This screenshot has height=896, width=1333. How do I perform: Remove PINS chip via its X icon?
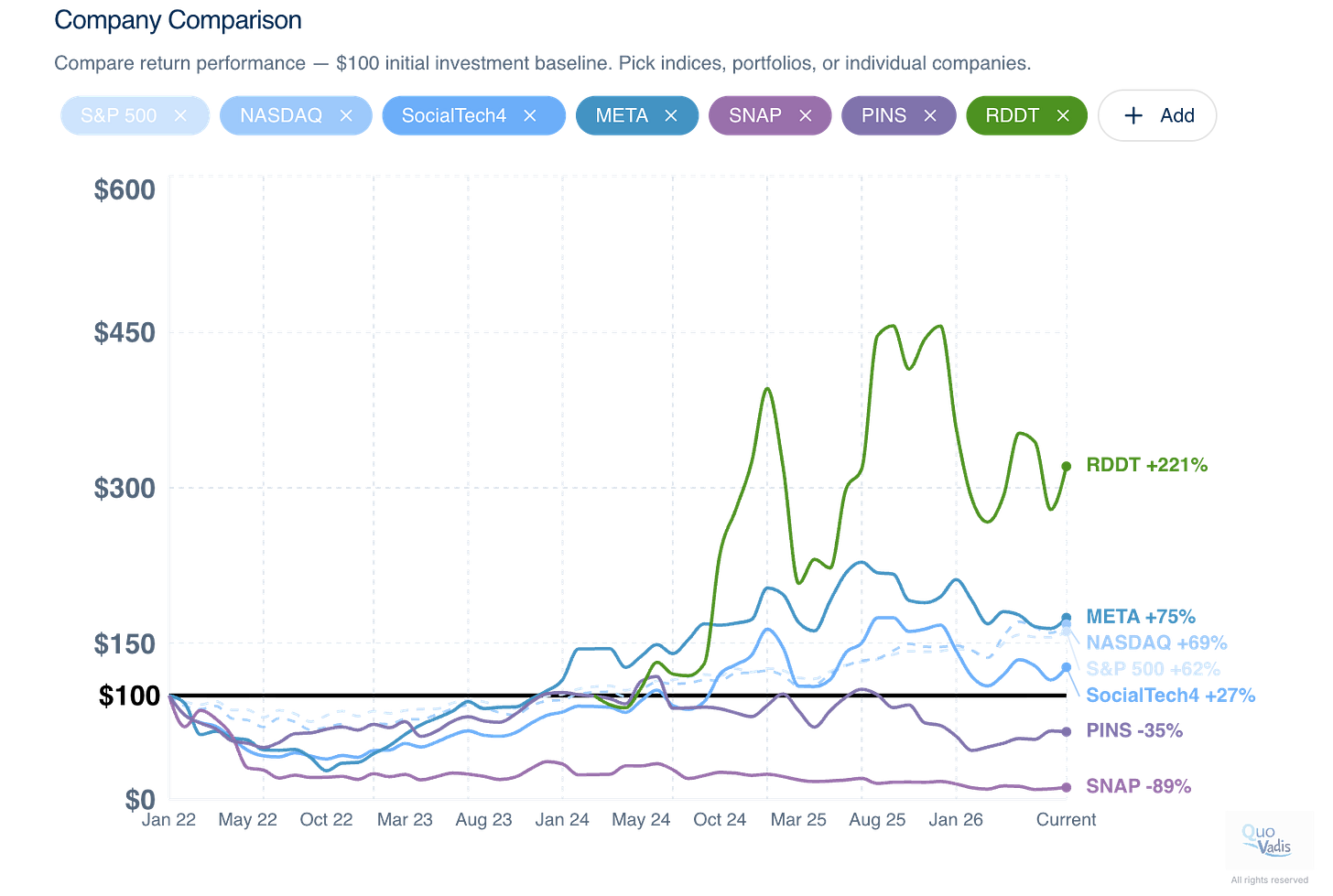pyautogui.click(x=930, y=116)
